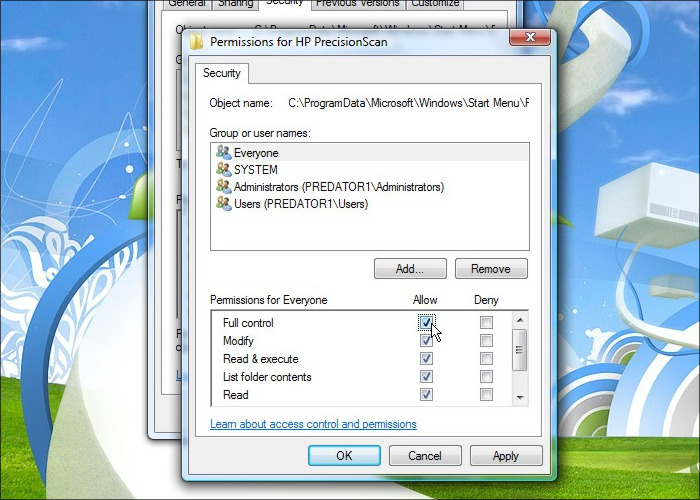
Task: Open the Customize tab in background window
Action: (435, 4)
